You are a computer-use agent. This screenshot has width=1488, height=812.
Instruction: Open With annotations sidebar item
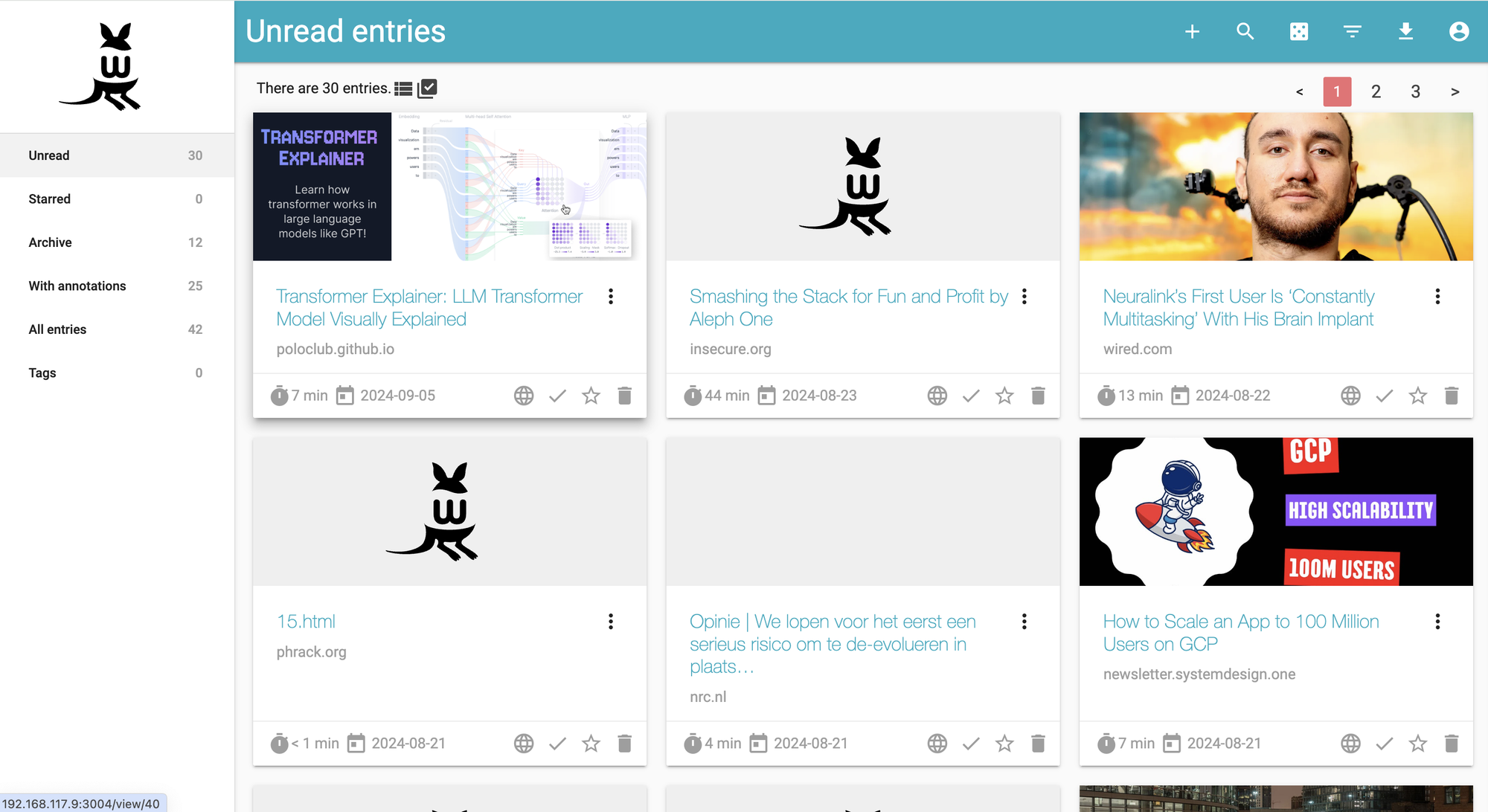point(77,286)
